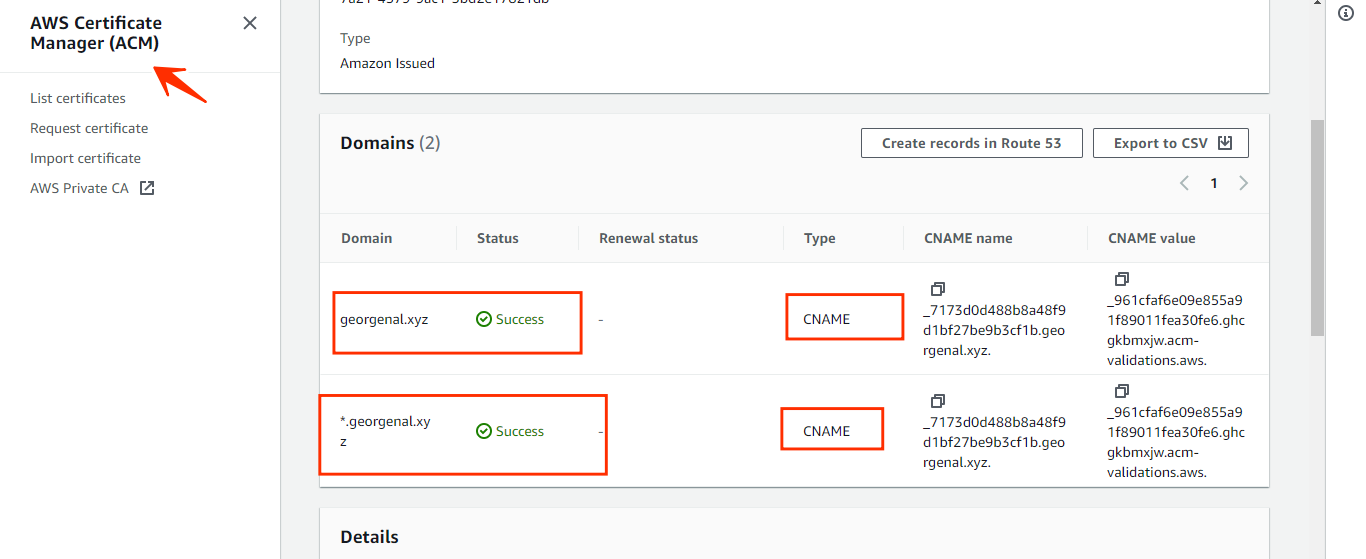The image size is (1366, 559).
Task: Click the AWS Certificate Manager (ACM) title
Action: point(96,33)
